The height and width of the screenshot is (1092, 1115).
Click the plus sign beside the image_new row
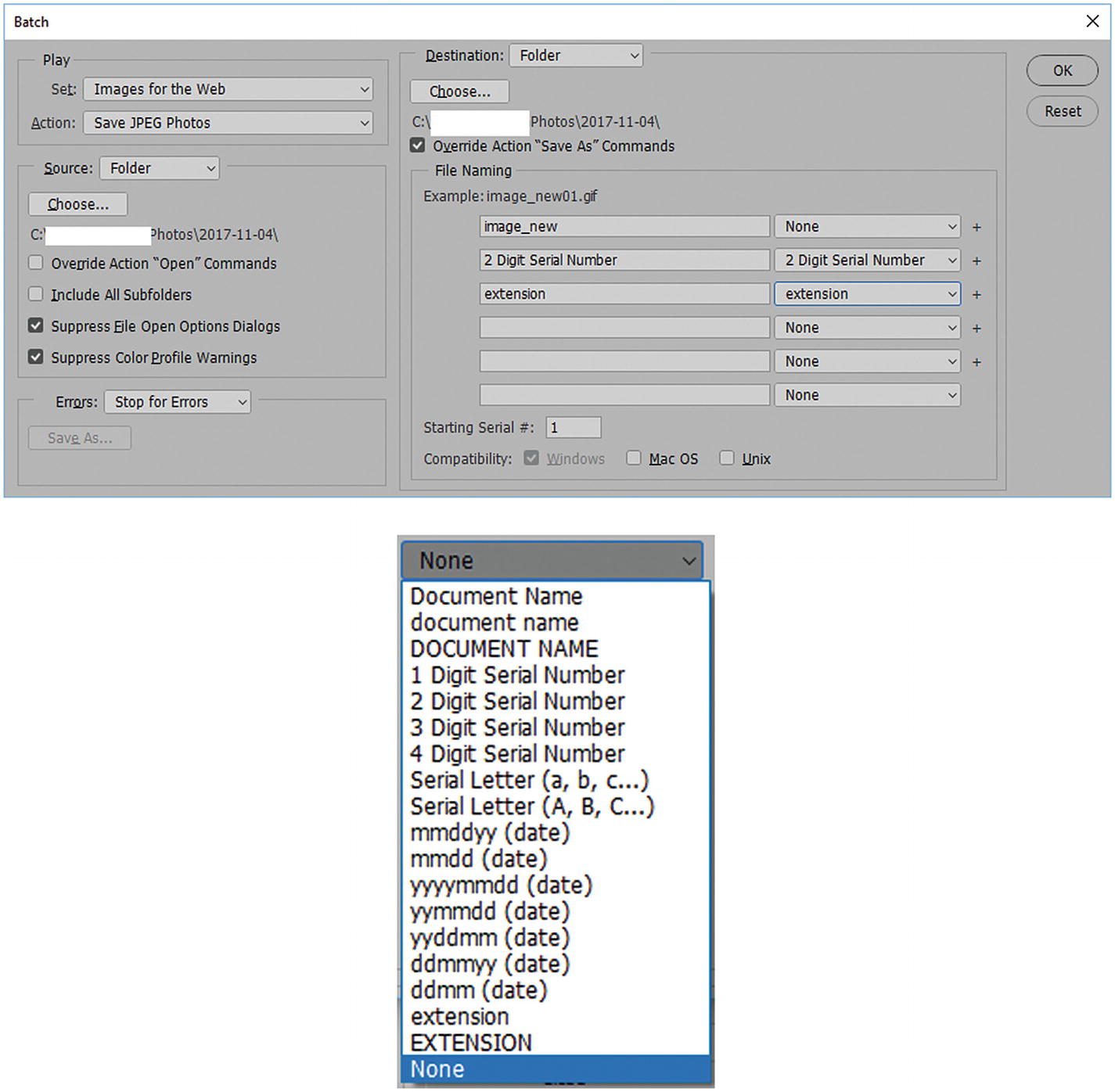[x=977, y=228]
